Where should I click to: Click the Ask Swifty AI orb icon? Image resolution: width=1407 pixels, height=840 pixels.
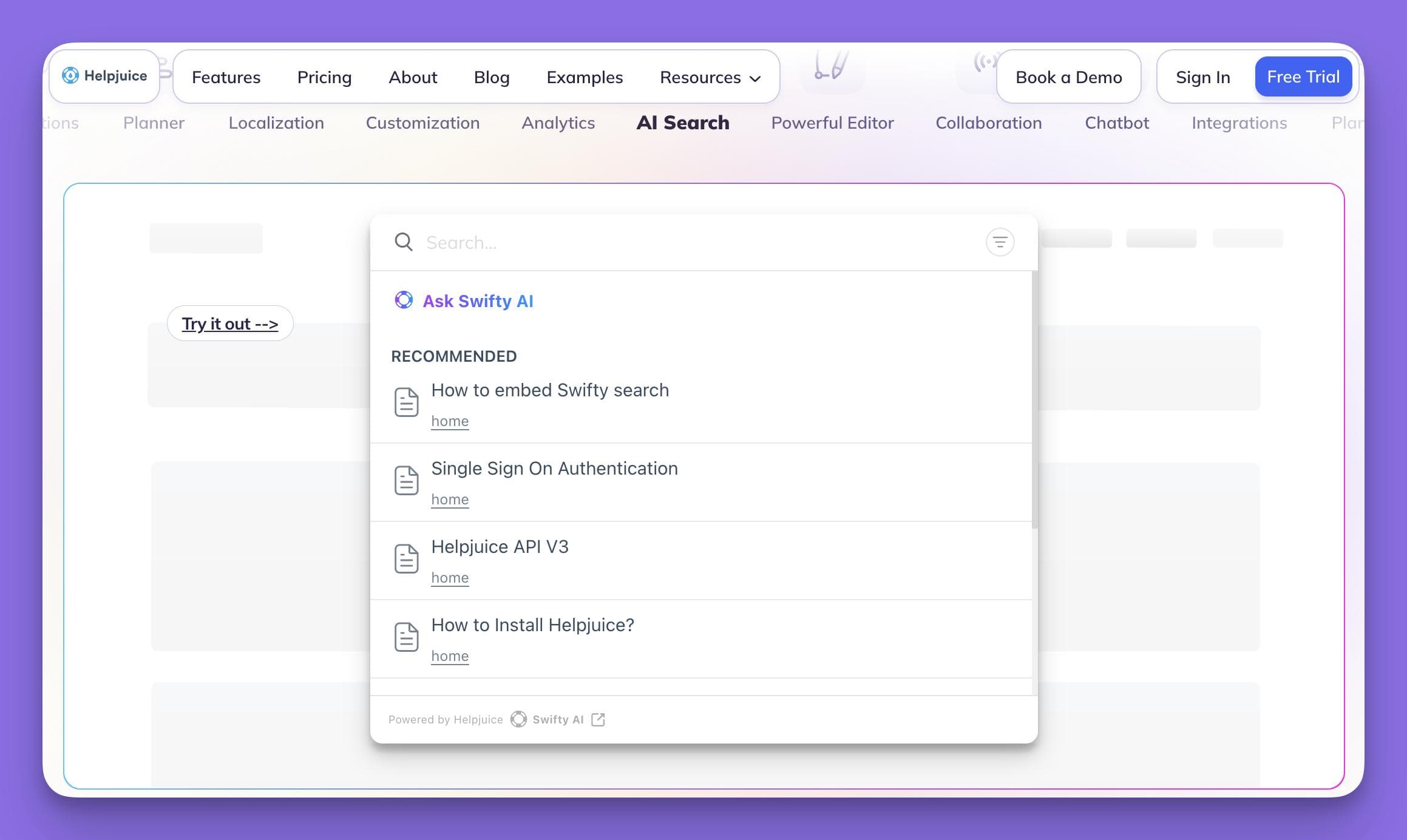(404, 300)
